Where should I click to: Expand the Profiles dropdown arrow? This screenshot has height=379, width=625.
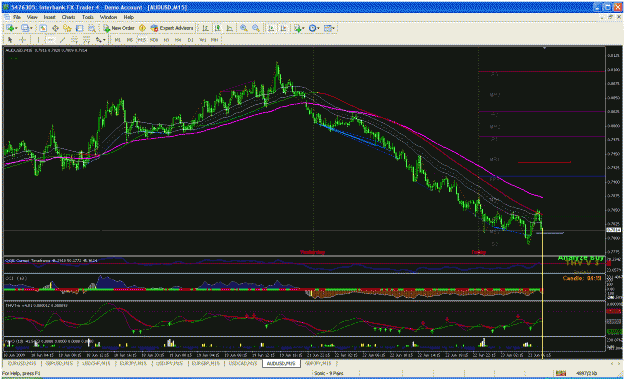pos(31,28)
